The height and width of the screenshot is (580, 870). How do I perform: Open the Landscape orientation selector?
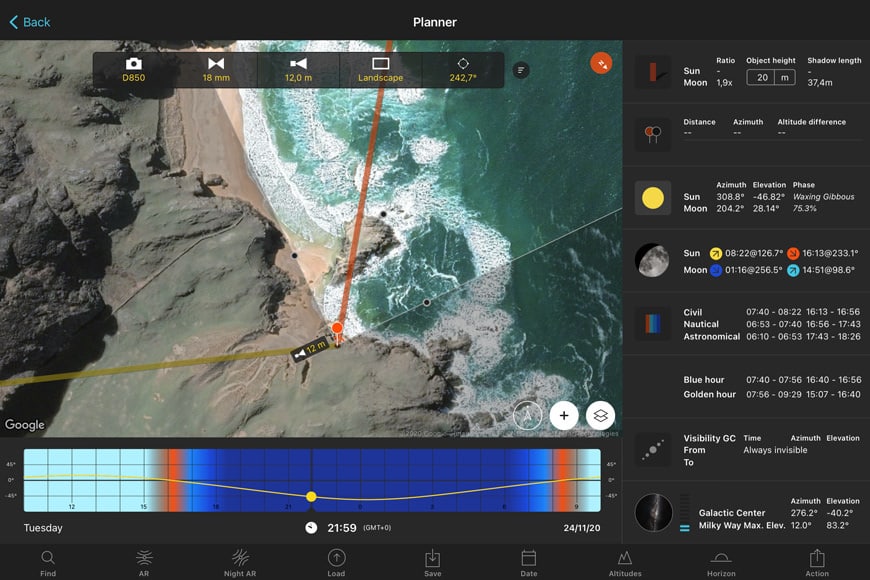pyautogui.click(x=380, y=70)
